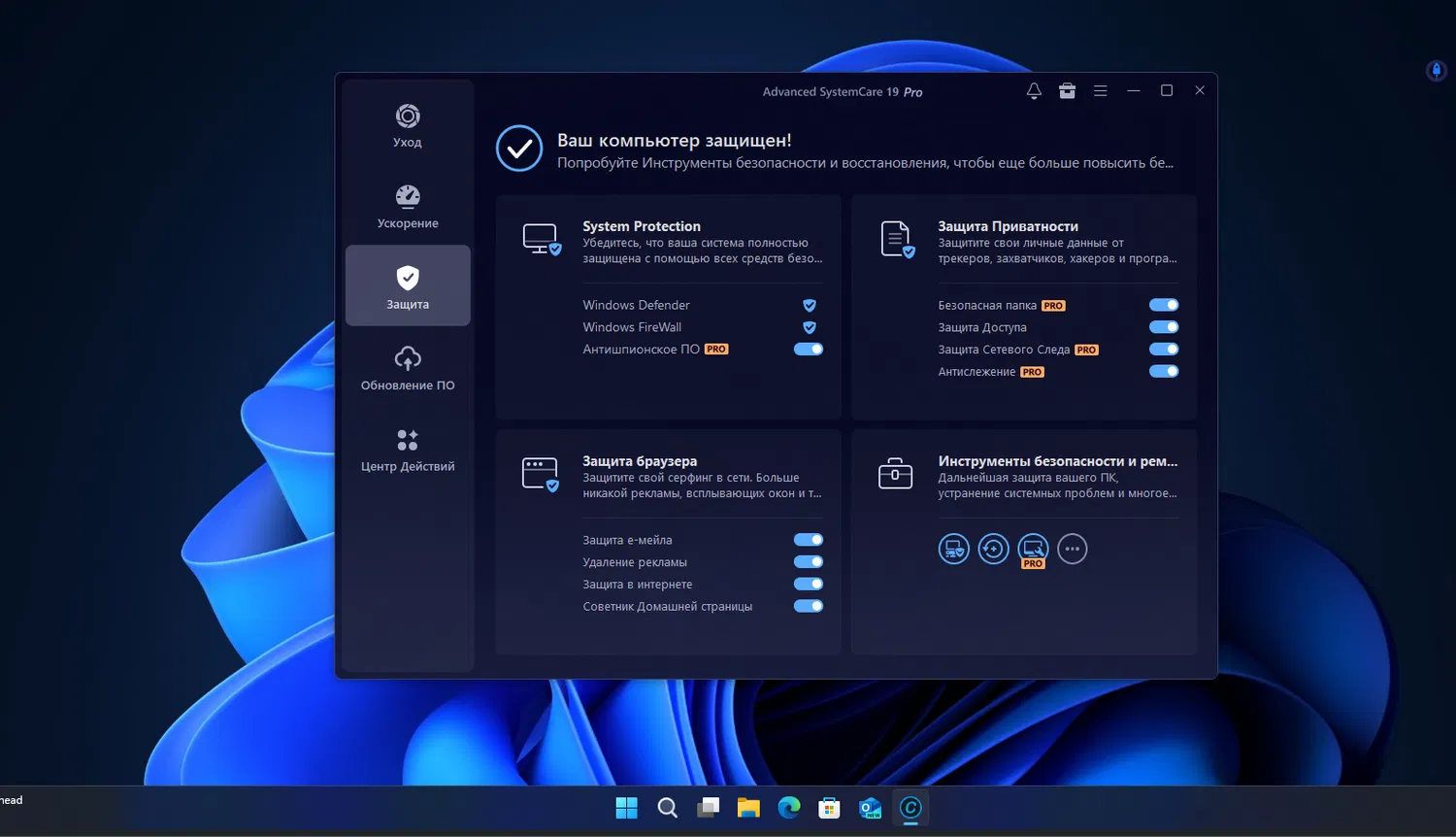1456x837 pixels.
Task: Open the System Protection monitor icon
Action: (x=542, y=238)
